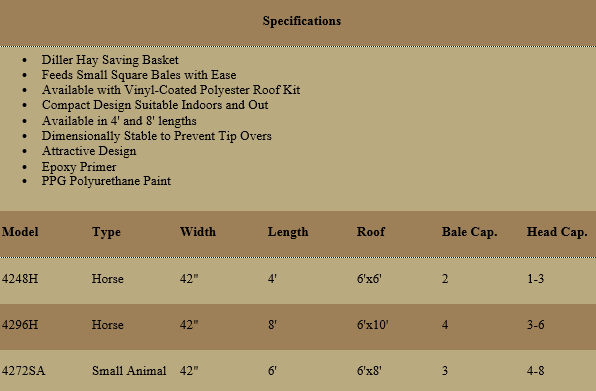Viewport: 596px width, 391px height.
Task: Select model 4272SA in the table
Action: pyautogui.click(x=24, y=371)
